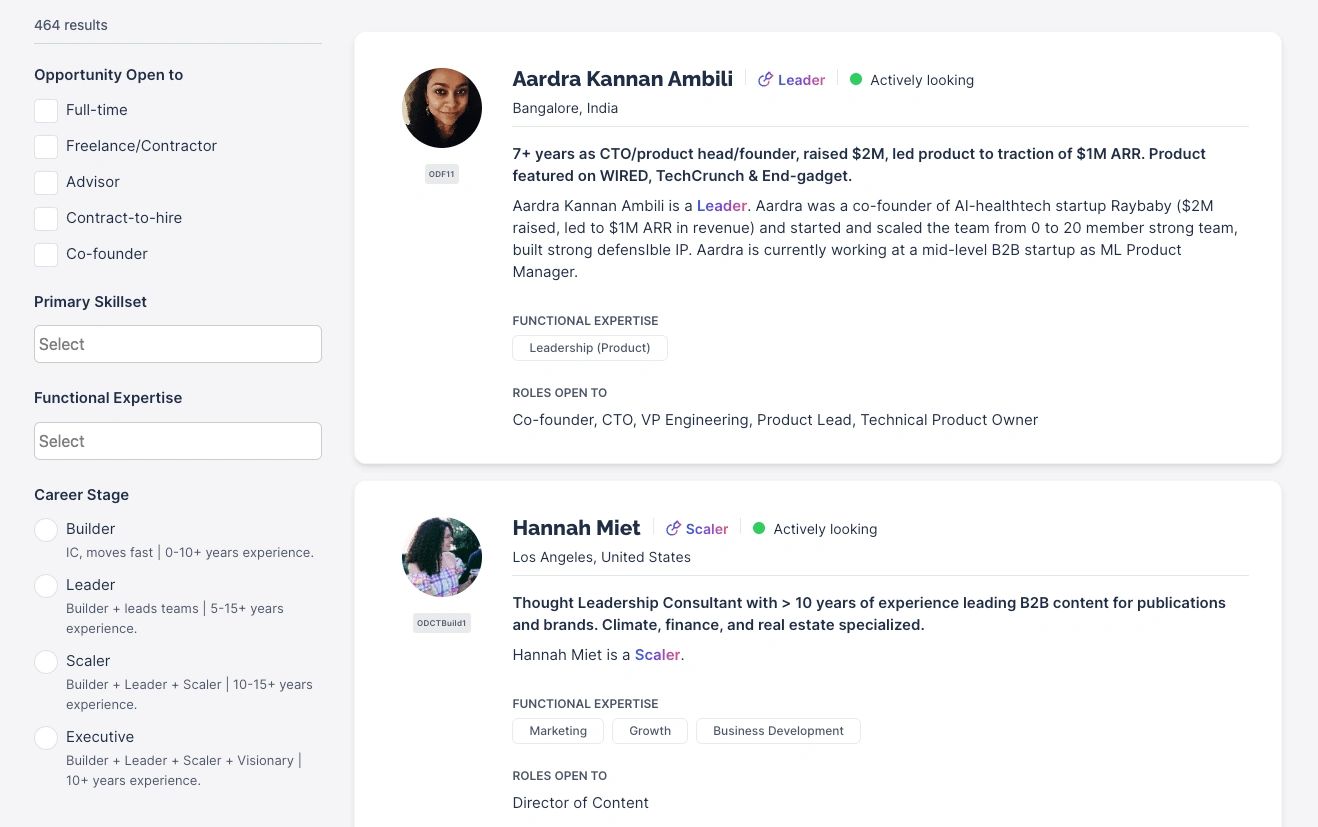Click link icon beside Aardra's Leader badge
Screen dimensions: 1318x827
pos(765,80)
